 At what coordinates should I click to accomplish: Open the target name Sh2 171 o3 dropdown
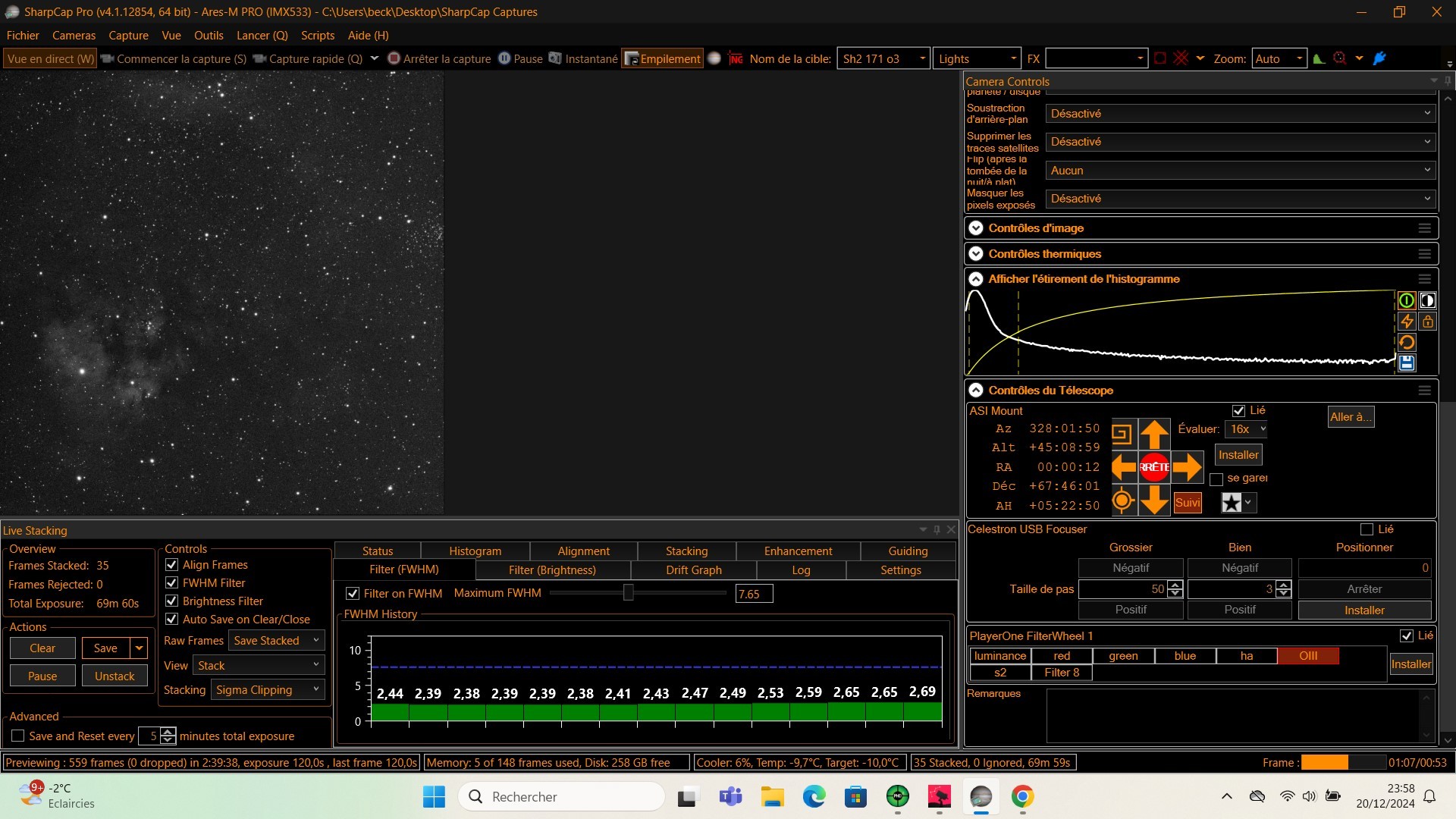(x=922, y=58)
